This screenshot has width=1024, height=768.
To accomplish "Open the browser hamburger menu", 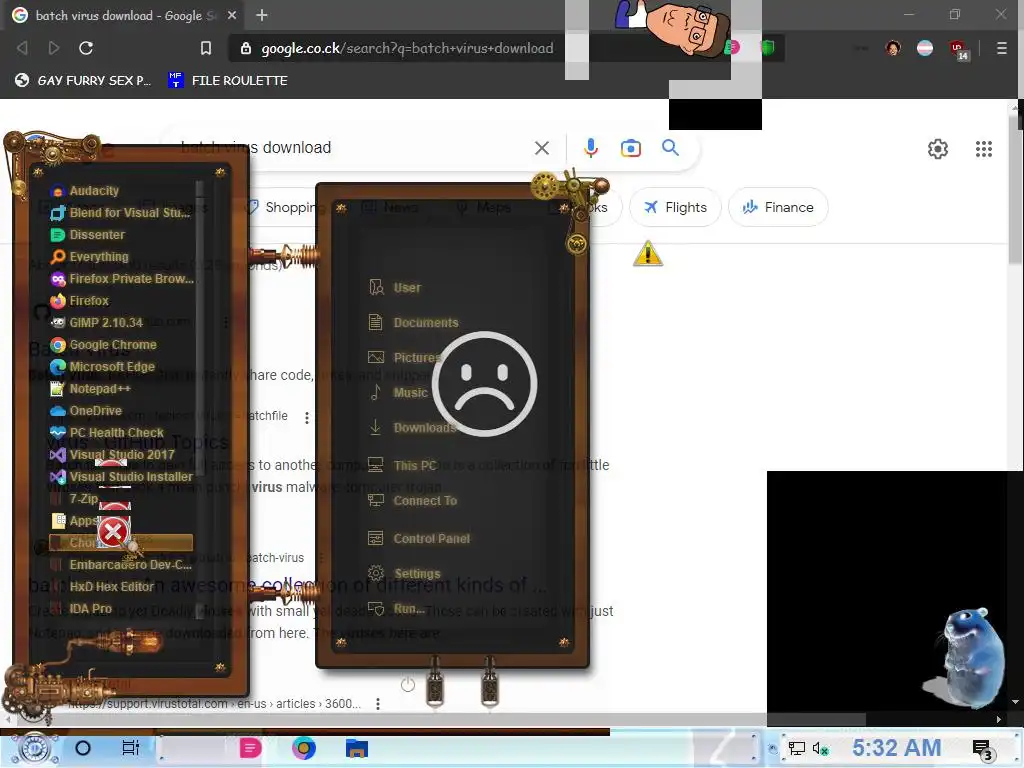I will click(x=1001, y=48).
